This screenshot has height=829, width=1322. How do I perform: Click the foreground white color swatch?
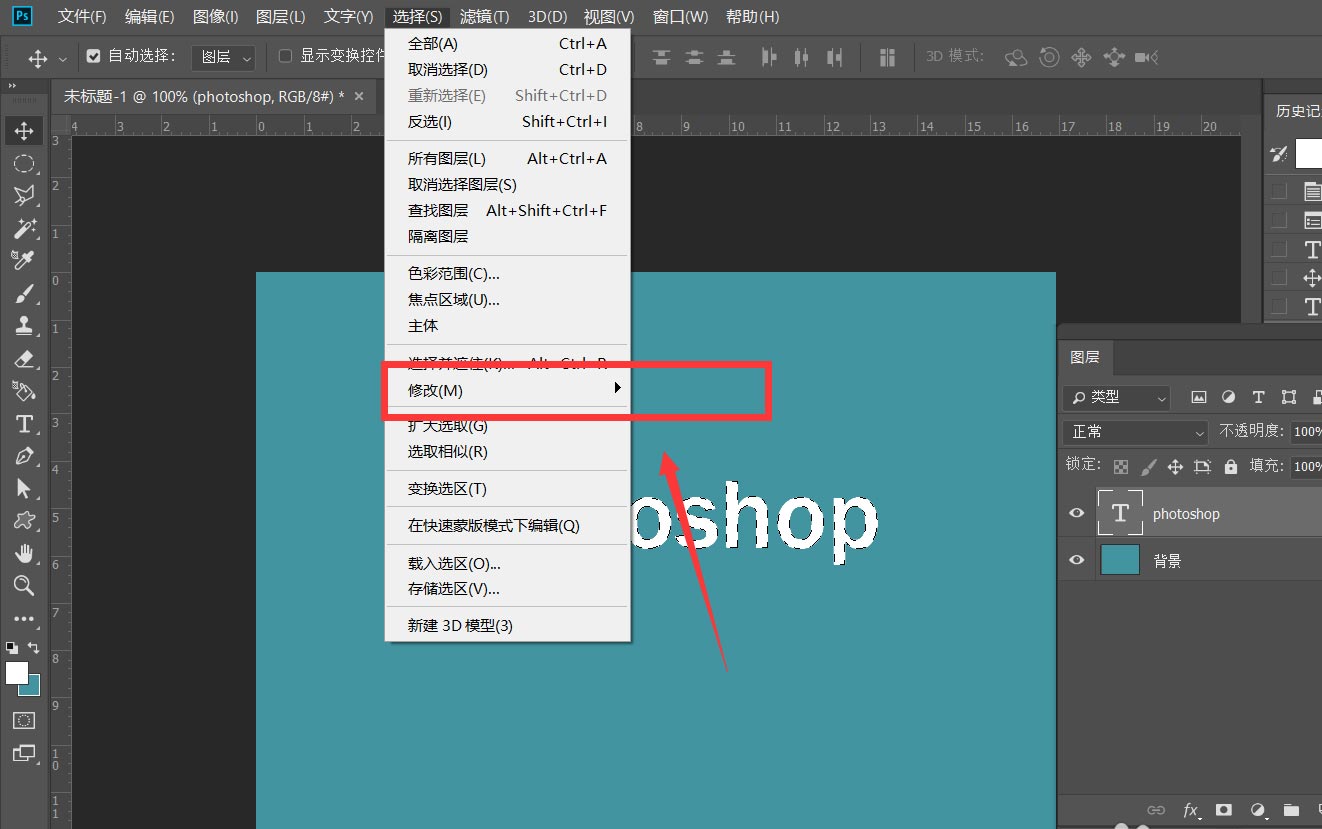[x=16, y=672]
